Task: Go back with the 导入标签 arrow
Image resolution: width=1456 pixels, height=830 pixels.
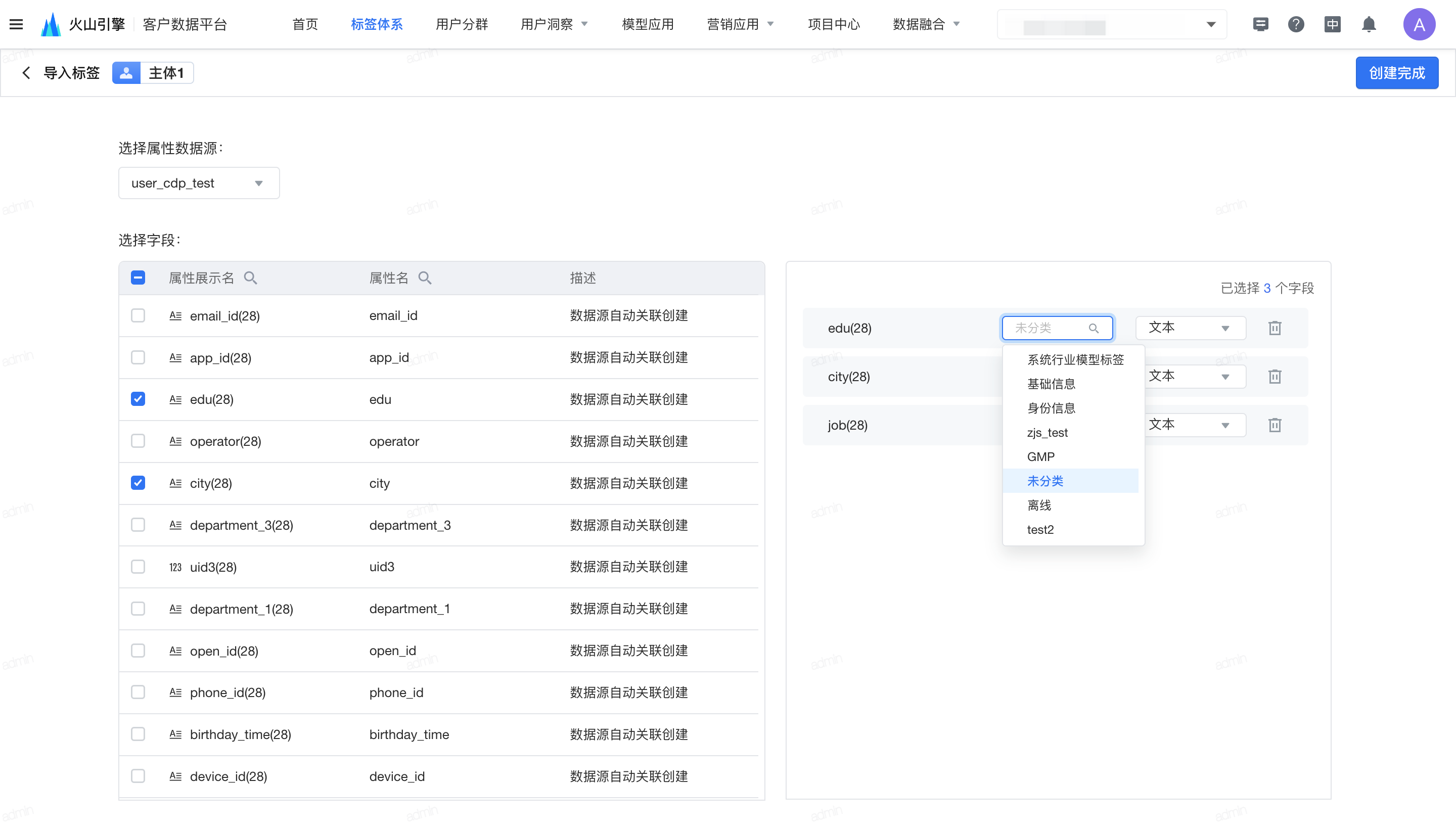Action: point(26,72)
